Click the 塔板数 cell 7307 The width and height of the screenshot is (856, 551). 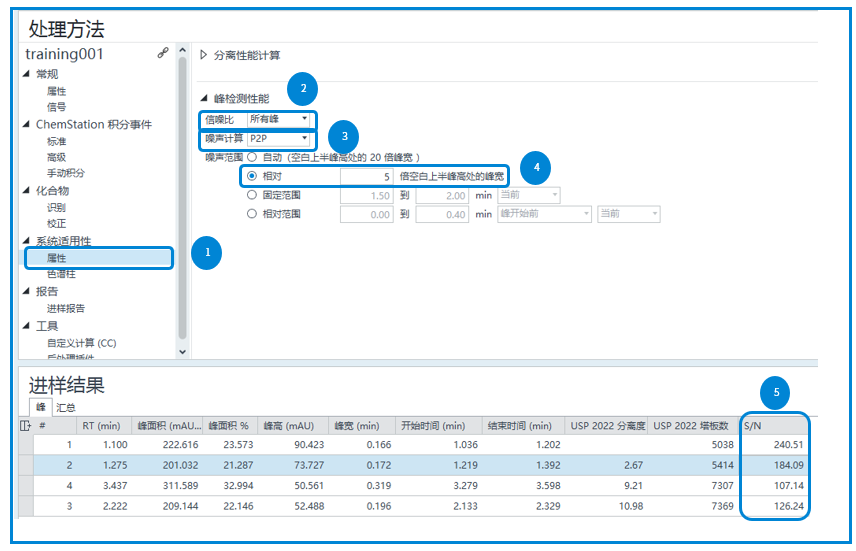(722, 485)
